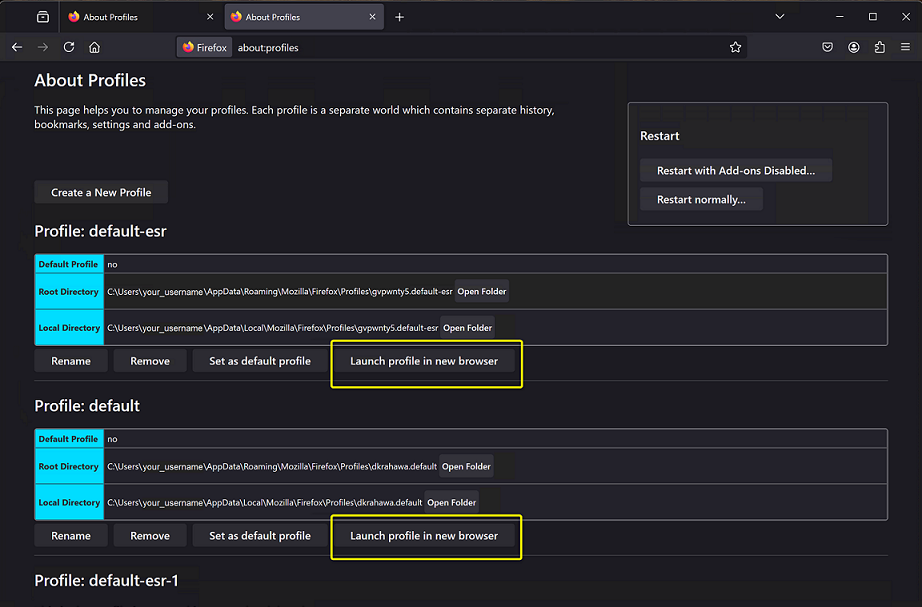
Task: Bookmark this page with star icon
Action: [736, 47]
